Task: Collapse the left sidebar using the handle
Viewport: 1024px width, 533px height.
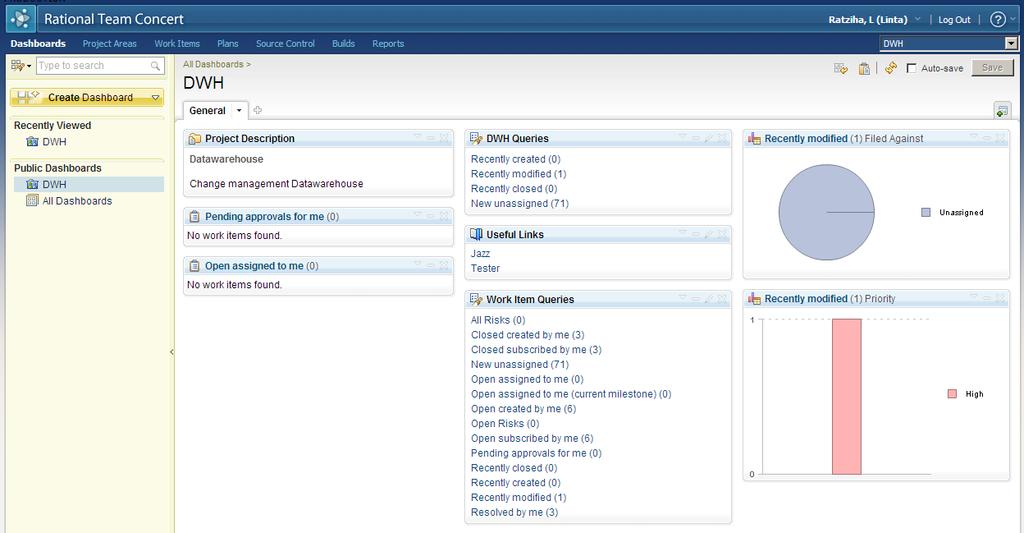Action: coord(172,351)
